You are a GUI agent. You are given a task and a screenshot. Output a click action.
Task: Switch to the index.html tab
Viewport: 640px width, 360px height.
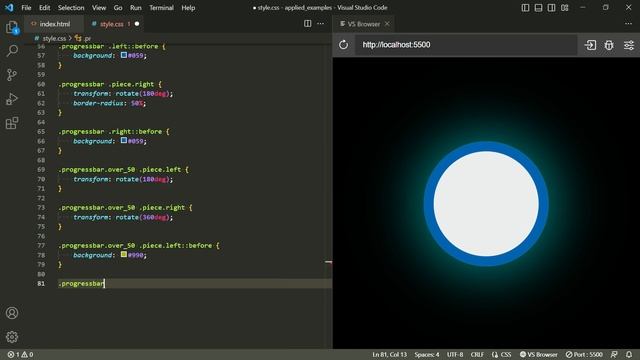click(x=54, y=24)
